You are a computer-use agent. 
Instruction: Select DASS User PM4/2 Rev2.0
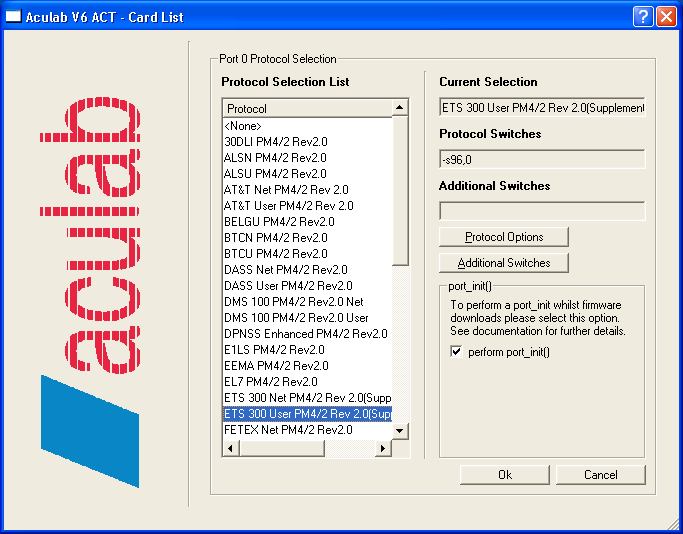[x=308, y=286]
